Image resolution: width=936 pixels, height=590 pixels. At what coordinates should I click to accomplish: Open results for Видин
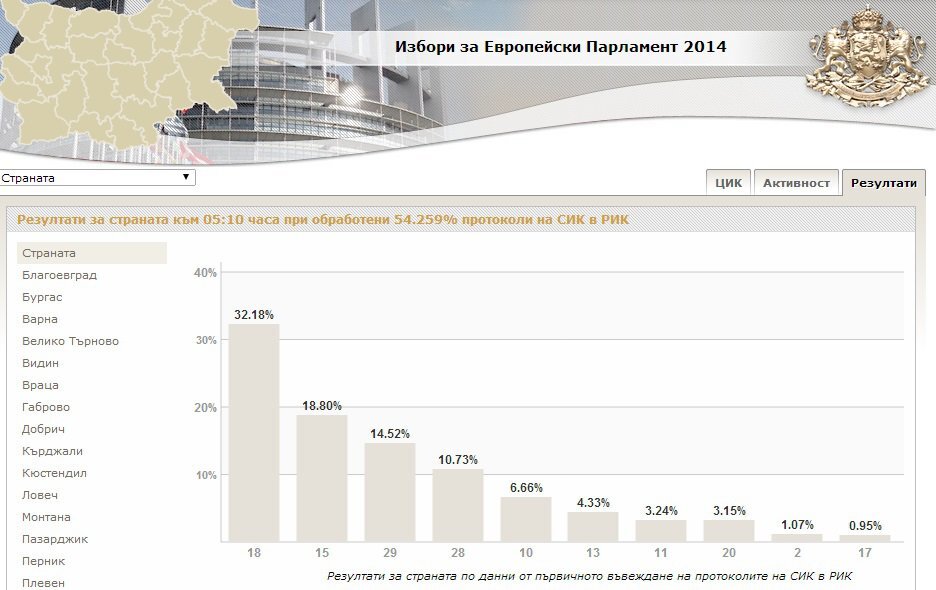(41, 363)
